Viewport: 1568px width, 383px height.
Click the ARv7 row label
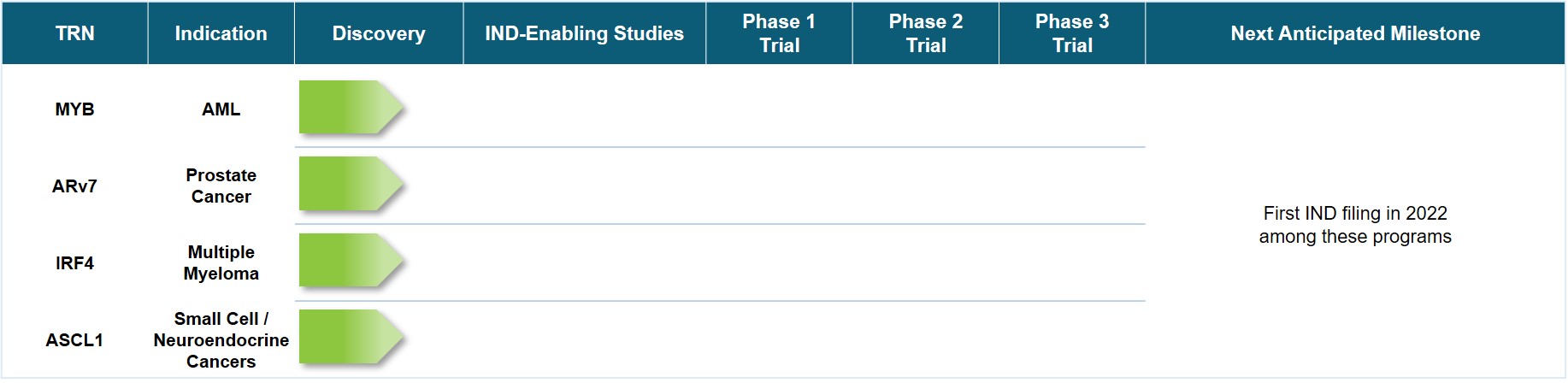[74, 186]
